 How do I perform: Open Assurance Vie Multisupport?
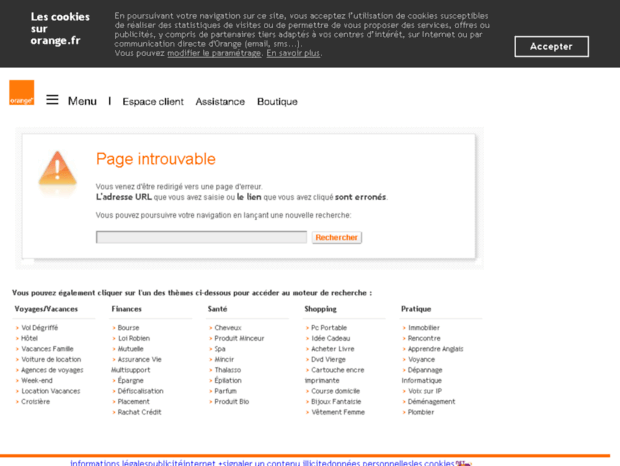136,364
